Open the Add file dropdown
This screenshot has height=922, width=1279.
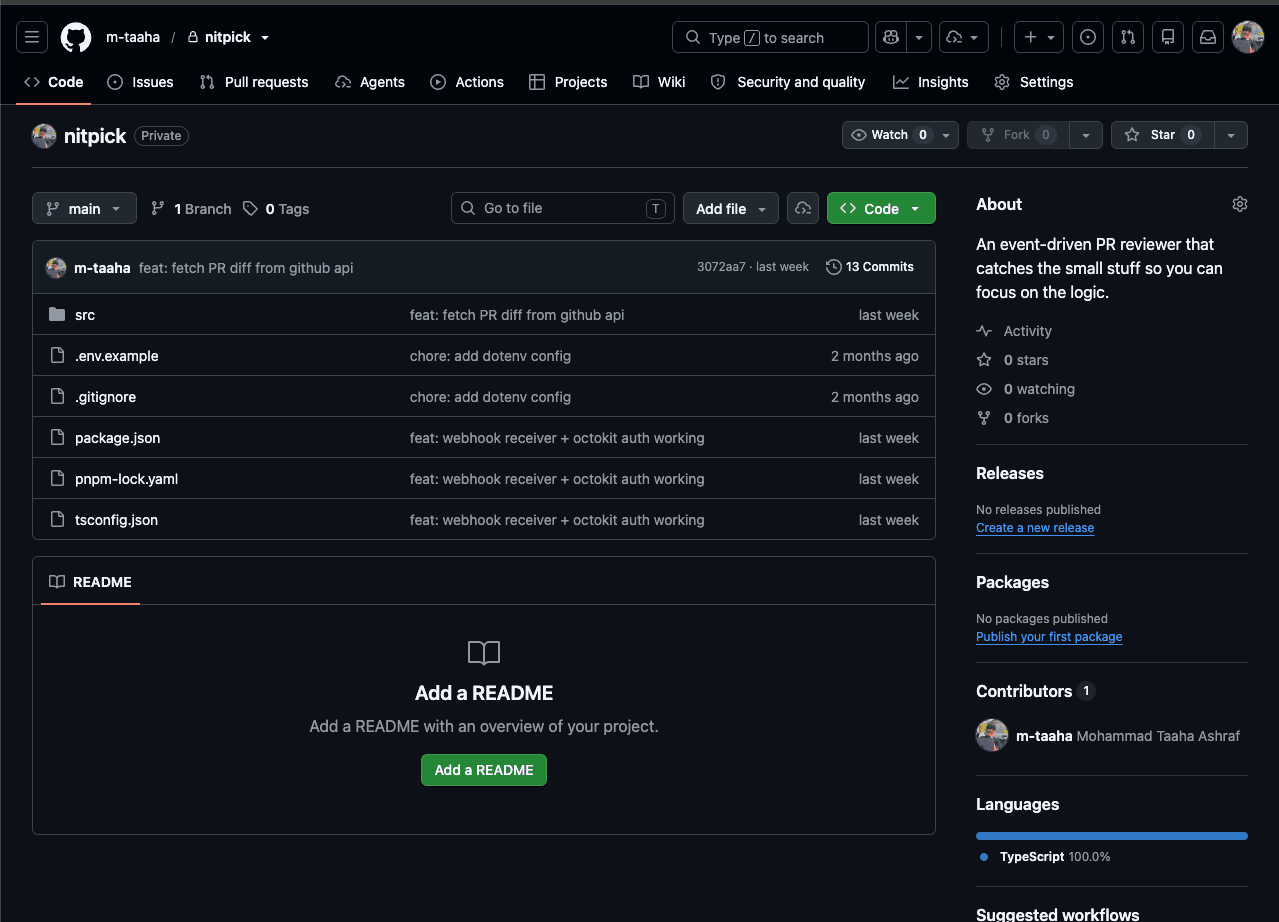pyautogui.click(x=731, y=208)
